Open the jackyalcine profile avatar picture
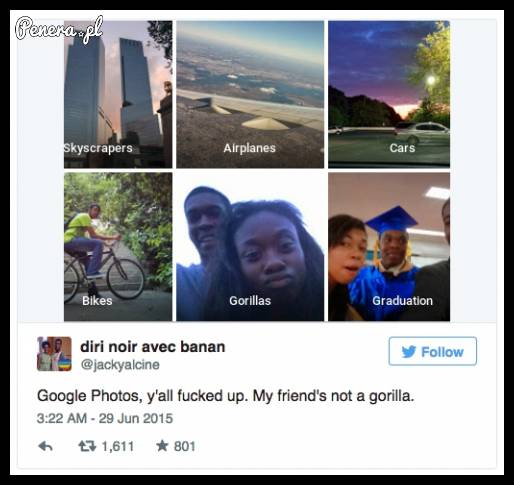The width and height of the screenshot is (514, 485). click(54, 354)
